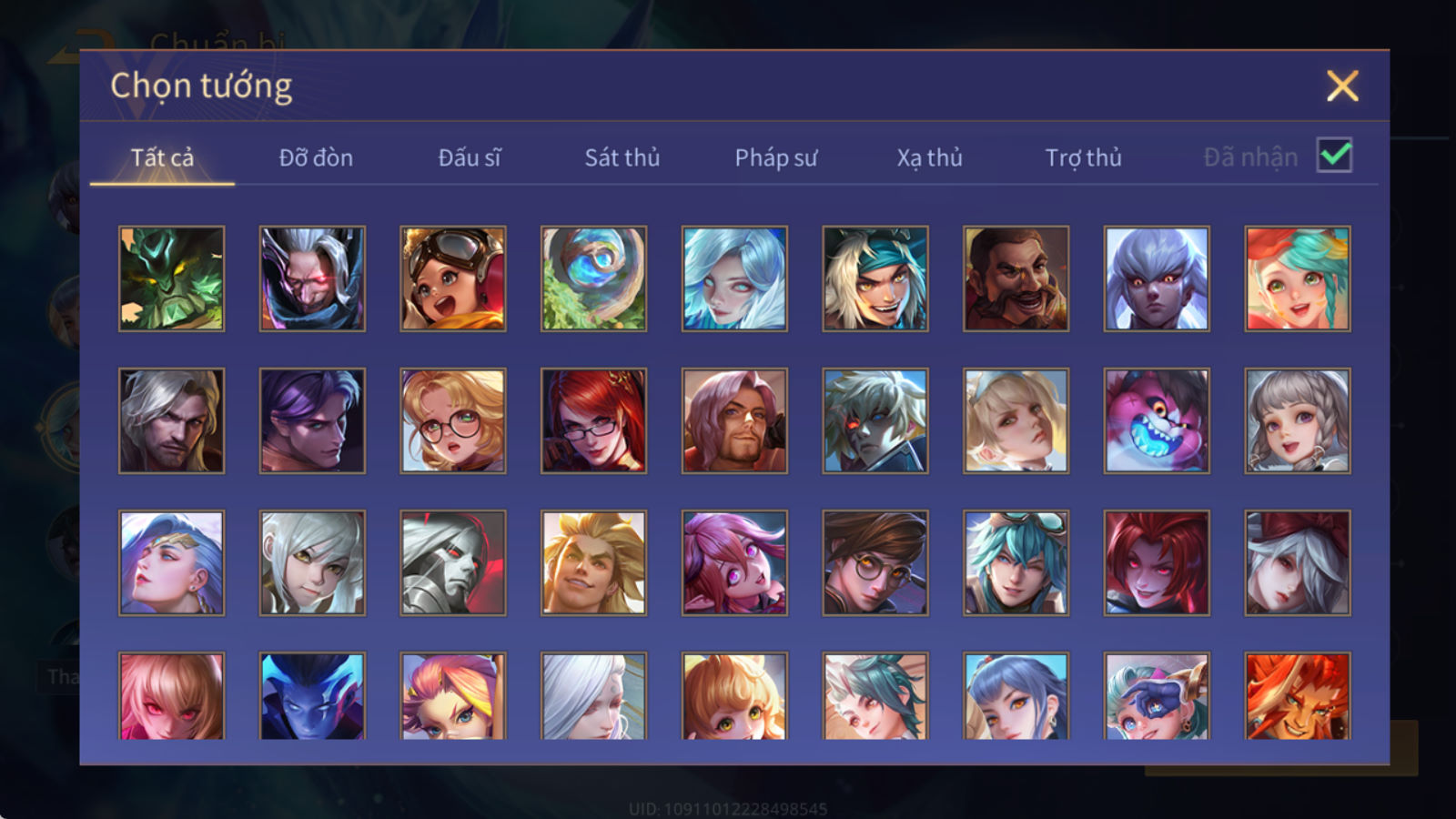Select the brown-haired boy with orange glasses
This screenshot has width=1456, height=819.
click(x=875, y=562)
